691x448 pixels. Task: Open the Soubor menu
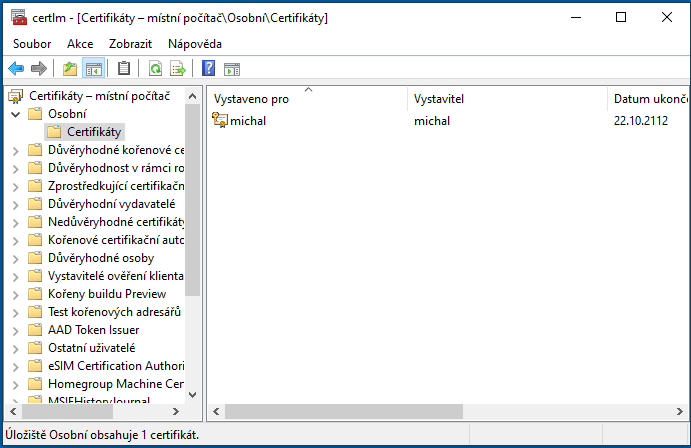pyautogui.click(x=32, y=44)
